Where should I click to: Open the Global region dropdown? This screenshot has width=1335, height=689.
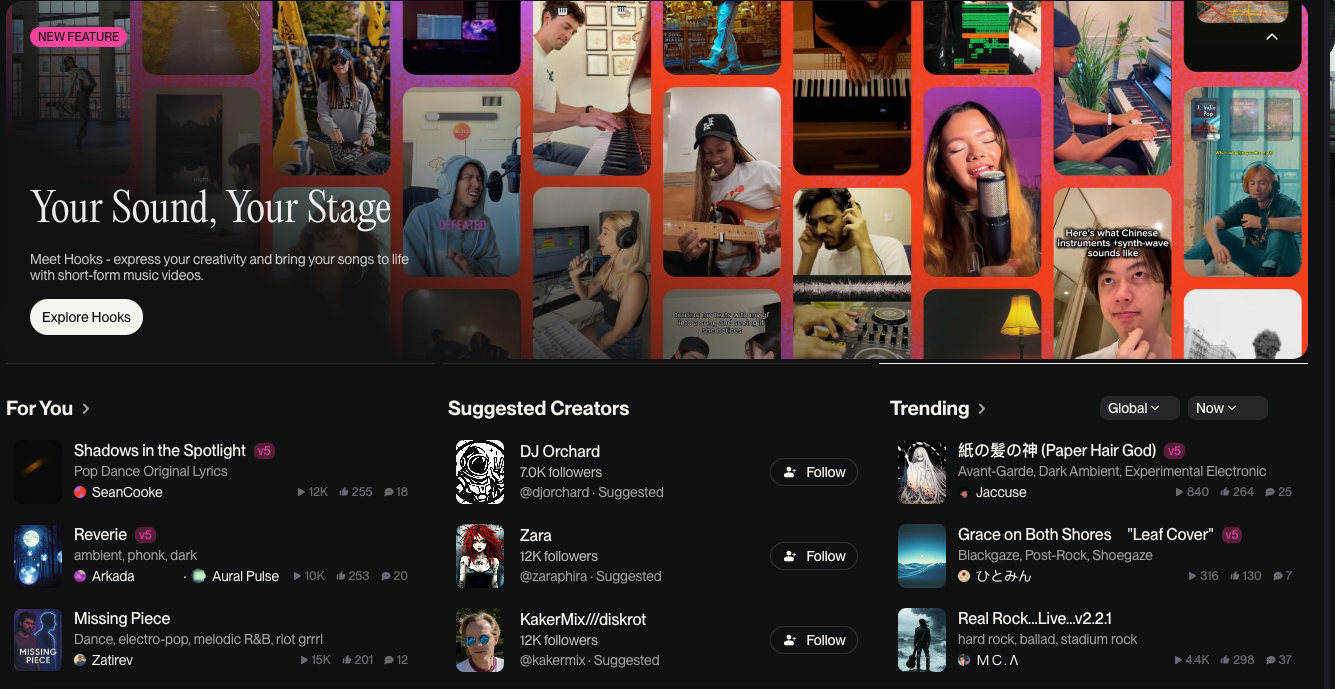pyautogui.click(x=1134, y=408)
